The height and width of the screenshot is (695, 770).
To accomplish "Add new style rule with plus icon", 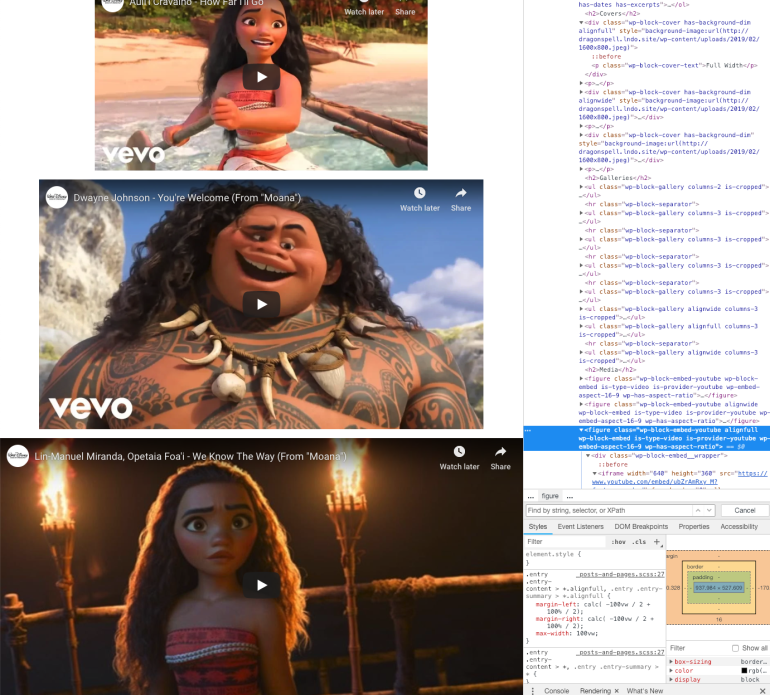I will pos(657,541).
